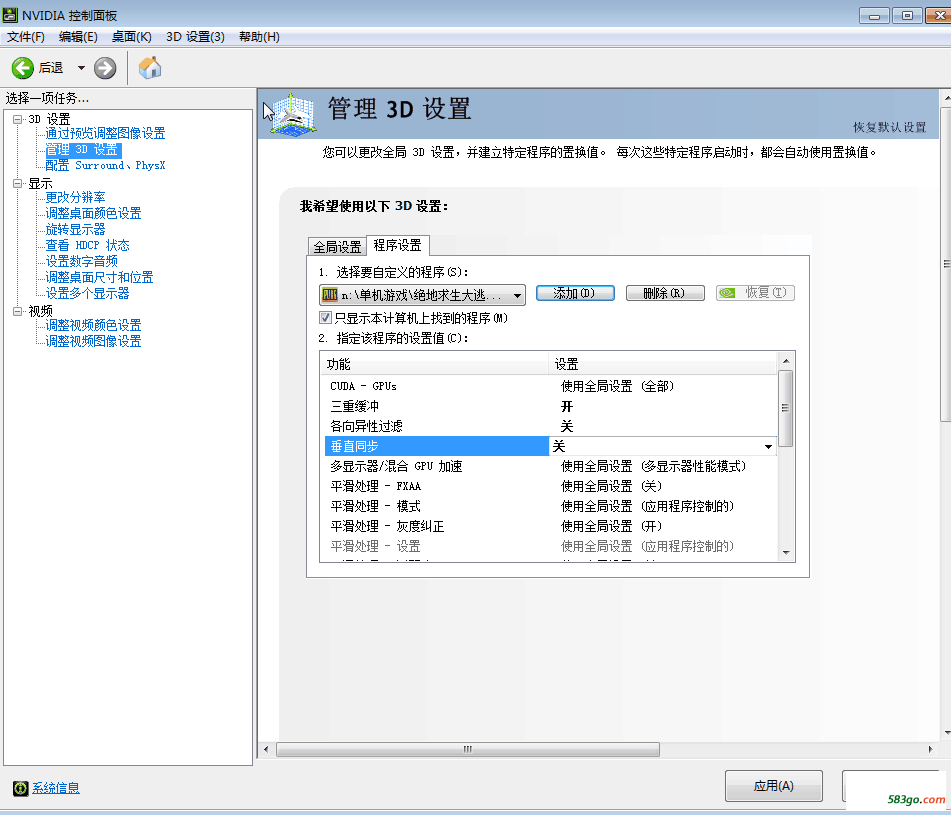Open the program selection dropdown
The image size is (951, 815).
click(517, 295)
